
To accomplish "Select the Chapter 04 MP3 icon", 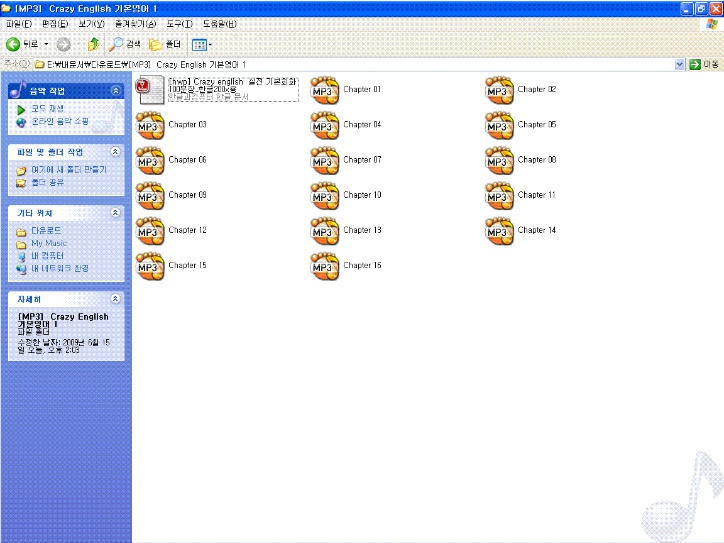I will 325,125.
